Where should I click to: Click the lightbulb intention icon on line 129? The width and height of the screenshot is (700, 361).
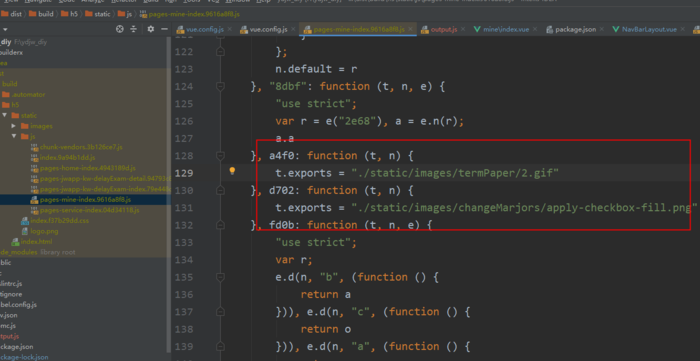pyautogui.click(x=232, y=171)
